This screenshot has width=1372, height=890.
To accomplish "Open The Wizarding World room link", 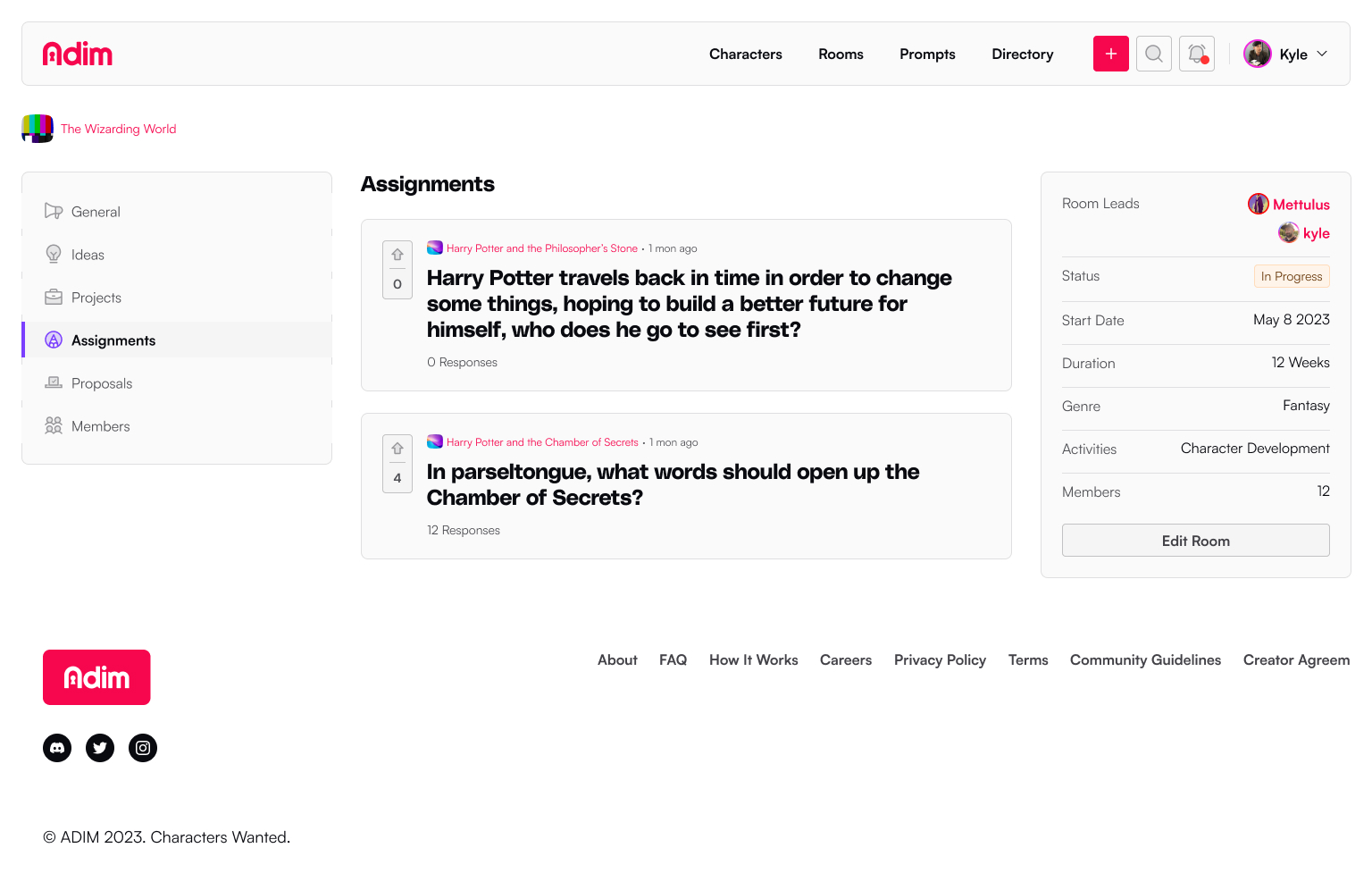I will pos(119,129).
